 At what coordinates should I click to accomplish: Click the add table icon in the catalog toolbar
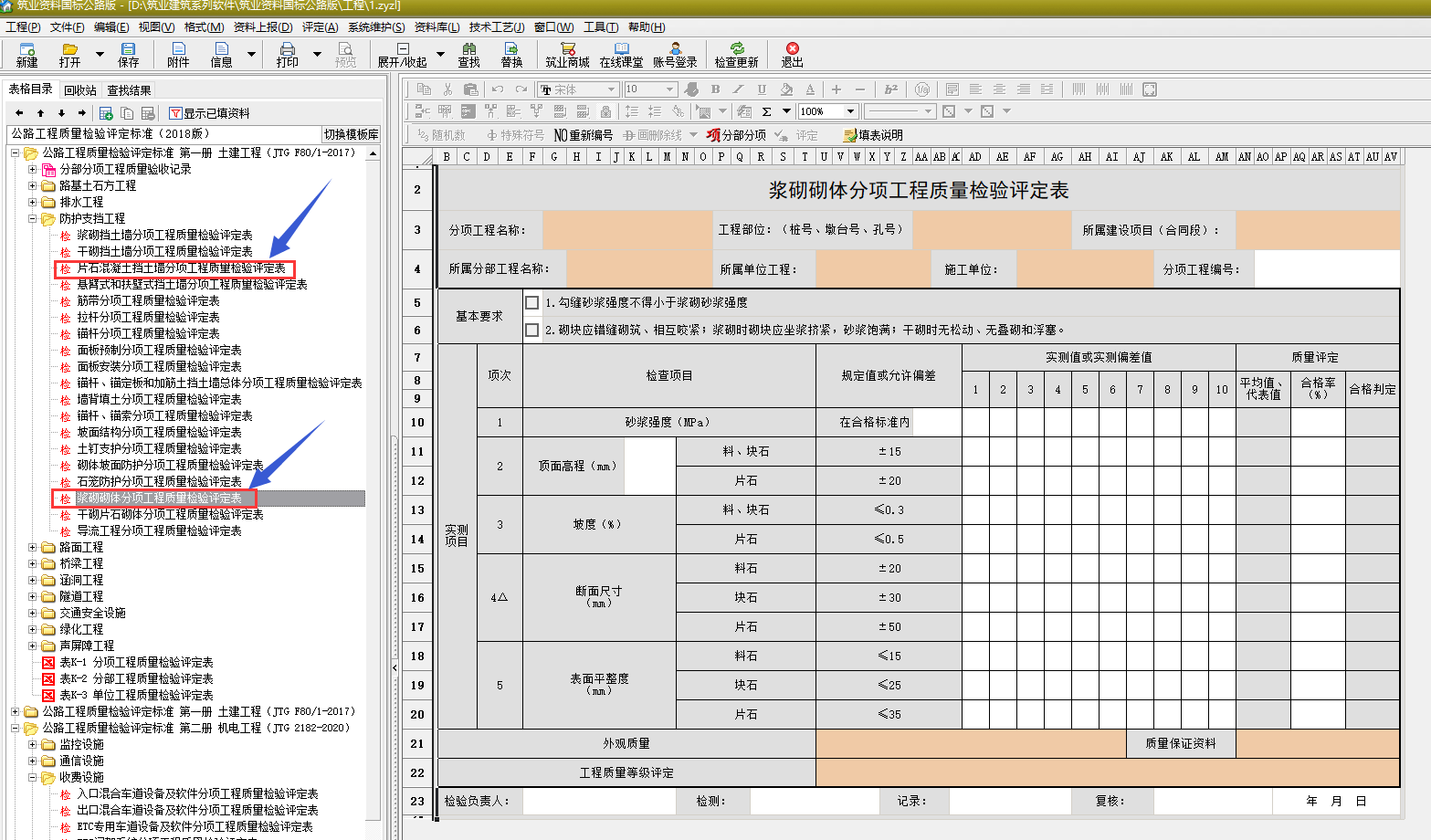(x=106, y=113)
